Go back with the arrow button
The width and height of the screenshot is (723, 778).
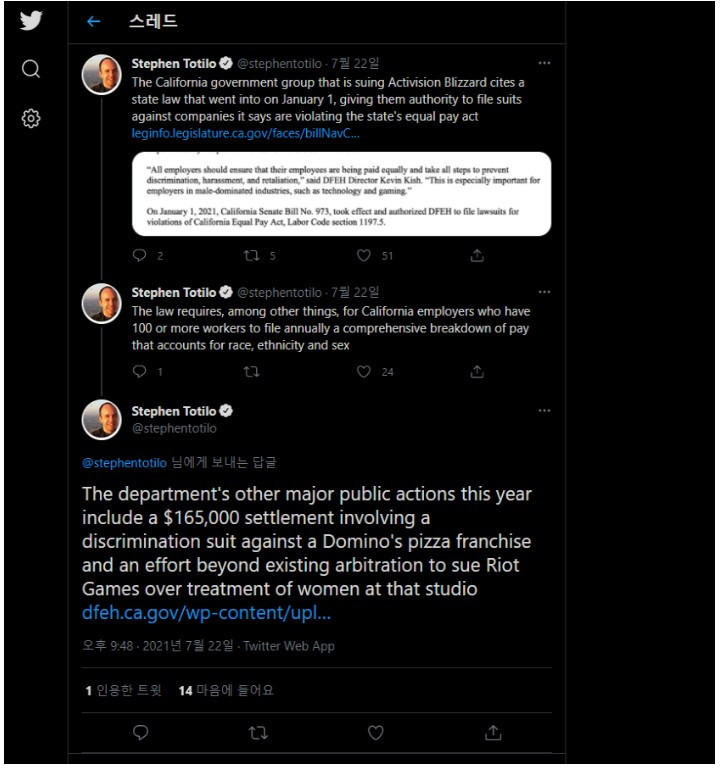click(94, 22)
